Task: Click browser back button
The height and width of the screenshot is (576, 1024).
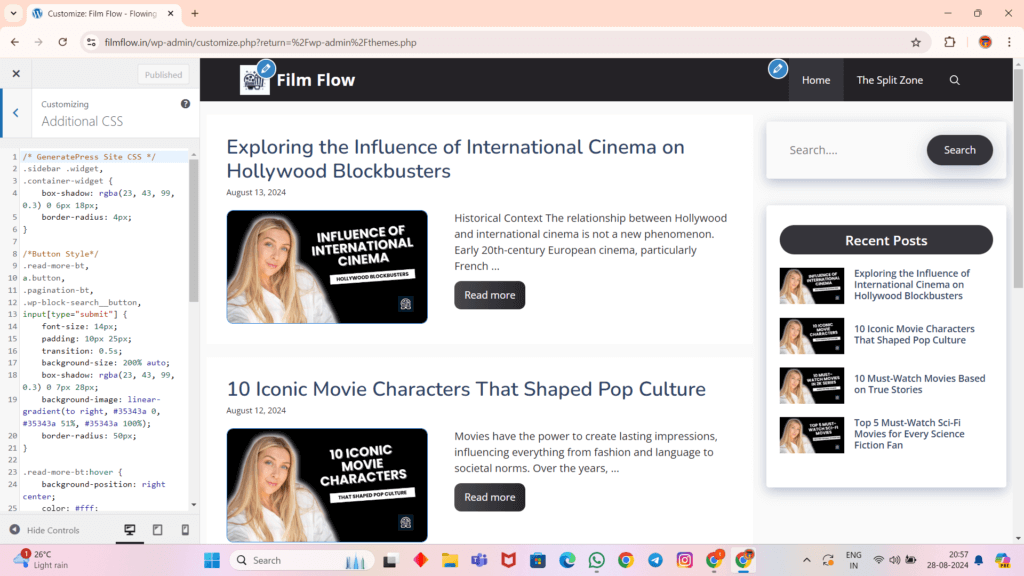Action: pyautogui.click(x=15, y=42)
